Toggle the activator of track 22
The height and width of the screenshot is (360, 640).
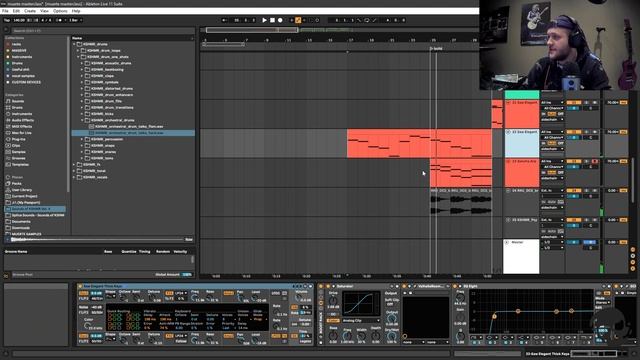point(573,132)
